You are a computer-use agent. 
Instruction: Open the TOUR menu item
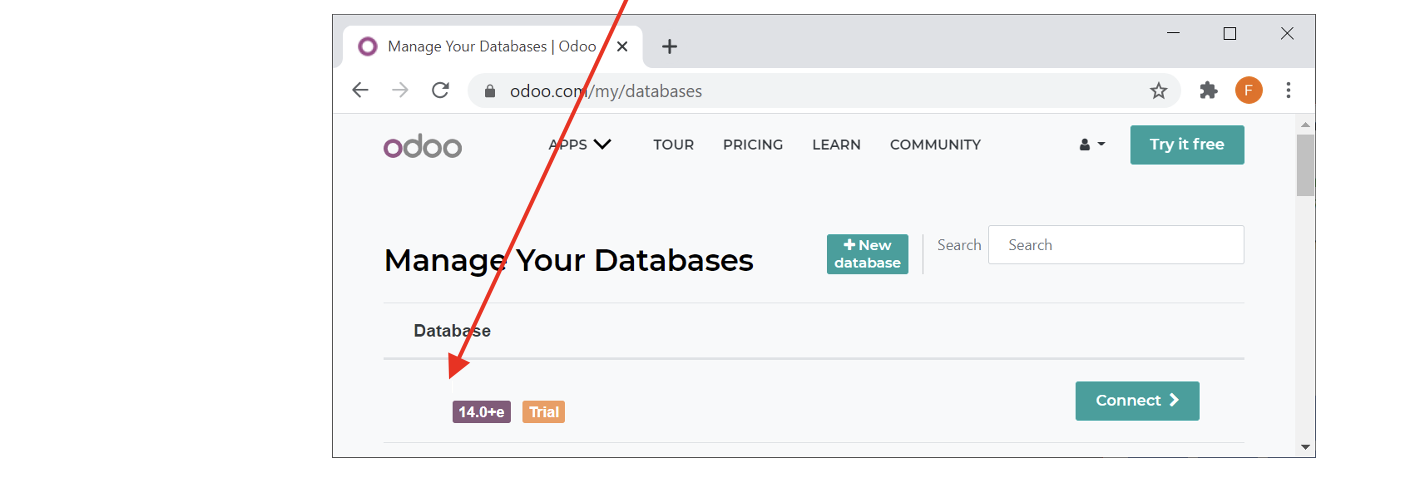click(x=673, y=145)
